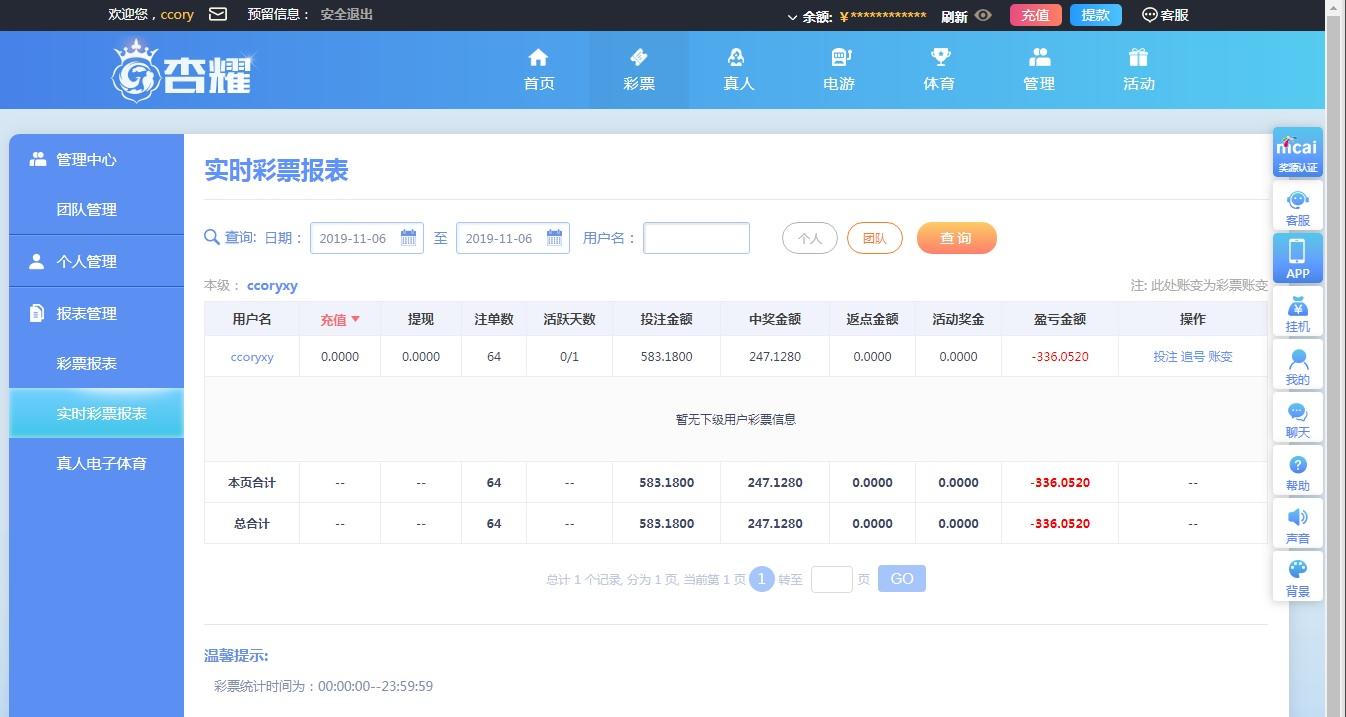The image size is (1346, 717).
Task: Open 客服 customer service in top bar
Action: pos(1165,15)
